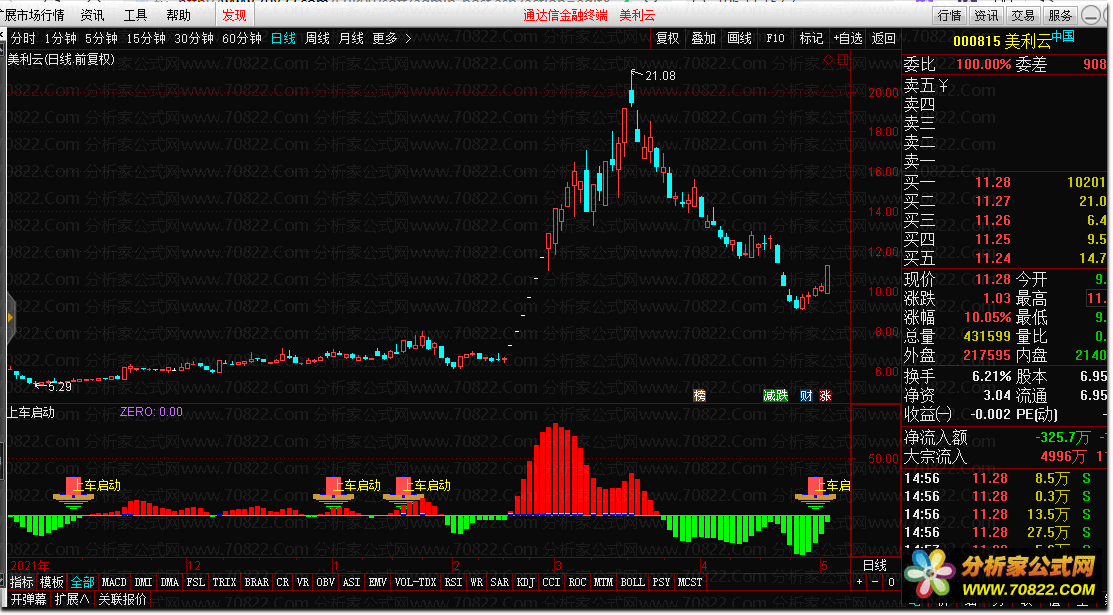
Task: Click the green 减跌 marker badge
Action: pyautogui.click(x=775, y=396)
